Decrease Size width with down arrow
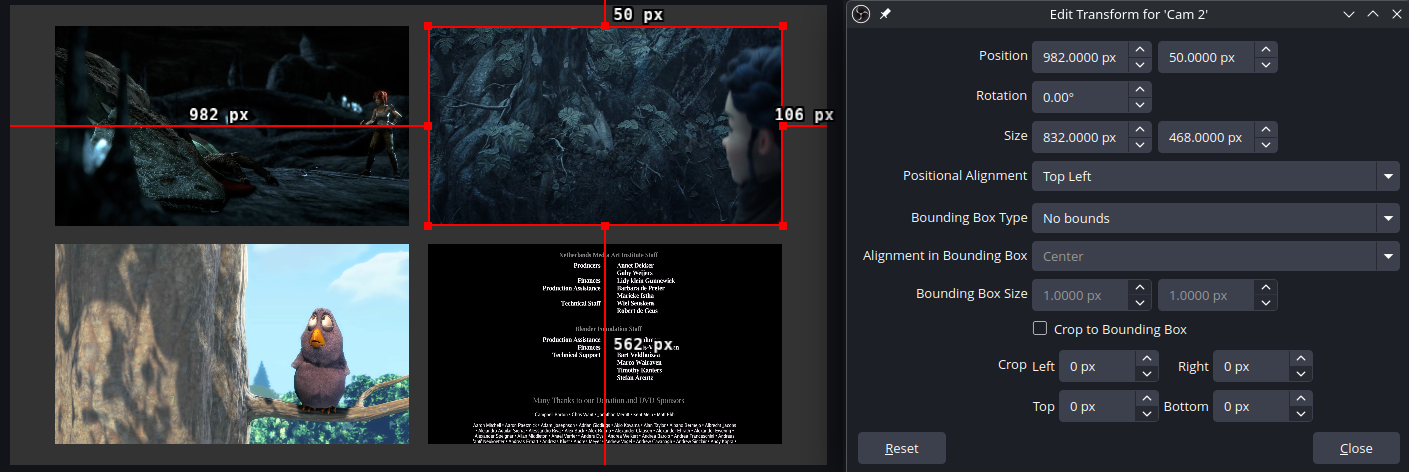The image size is (1409, 472). click(x=1139, y=145)
